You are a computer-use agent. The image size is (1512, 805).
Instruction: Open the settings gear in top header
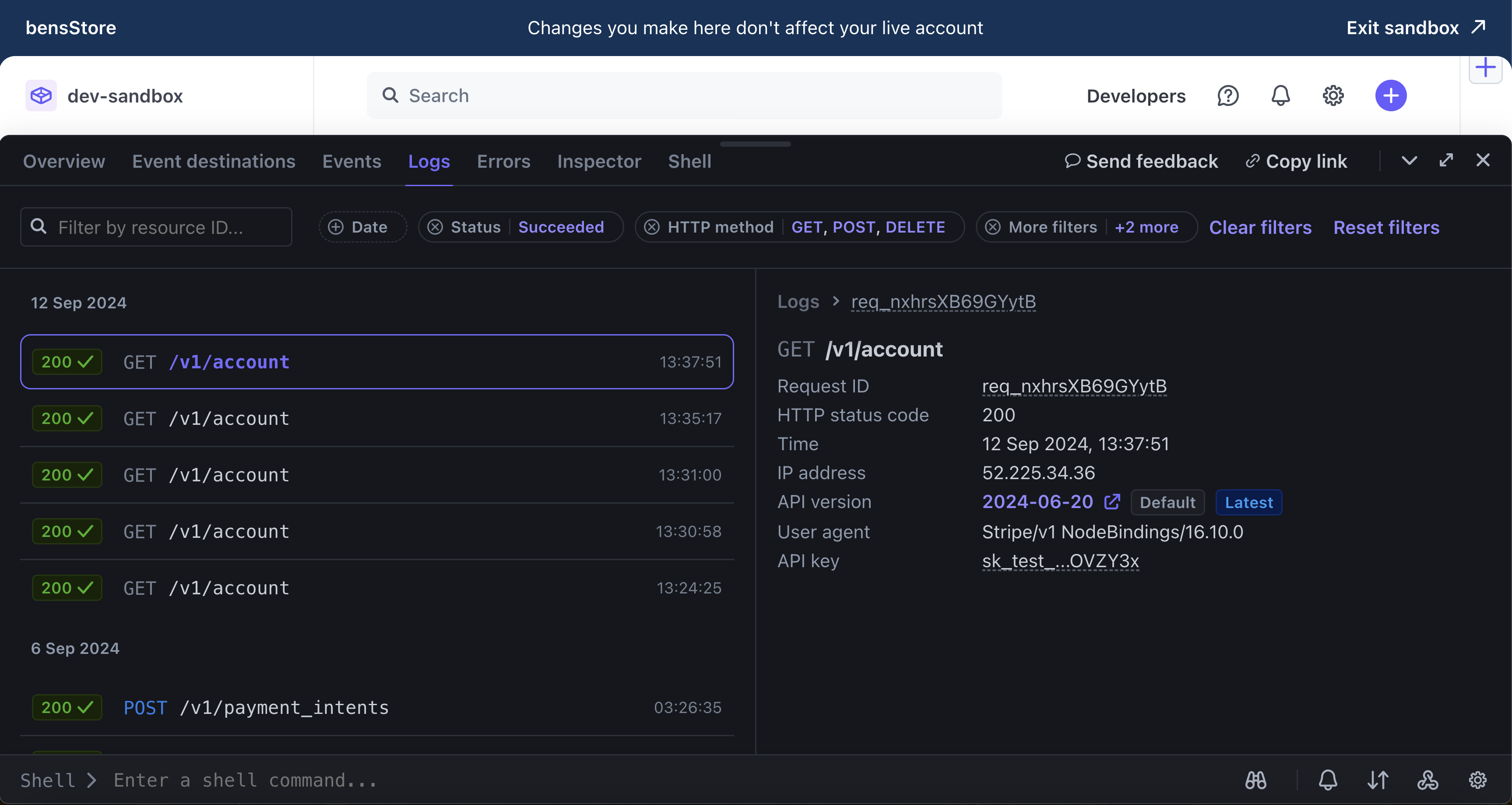click(x=1333, y=95)
